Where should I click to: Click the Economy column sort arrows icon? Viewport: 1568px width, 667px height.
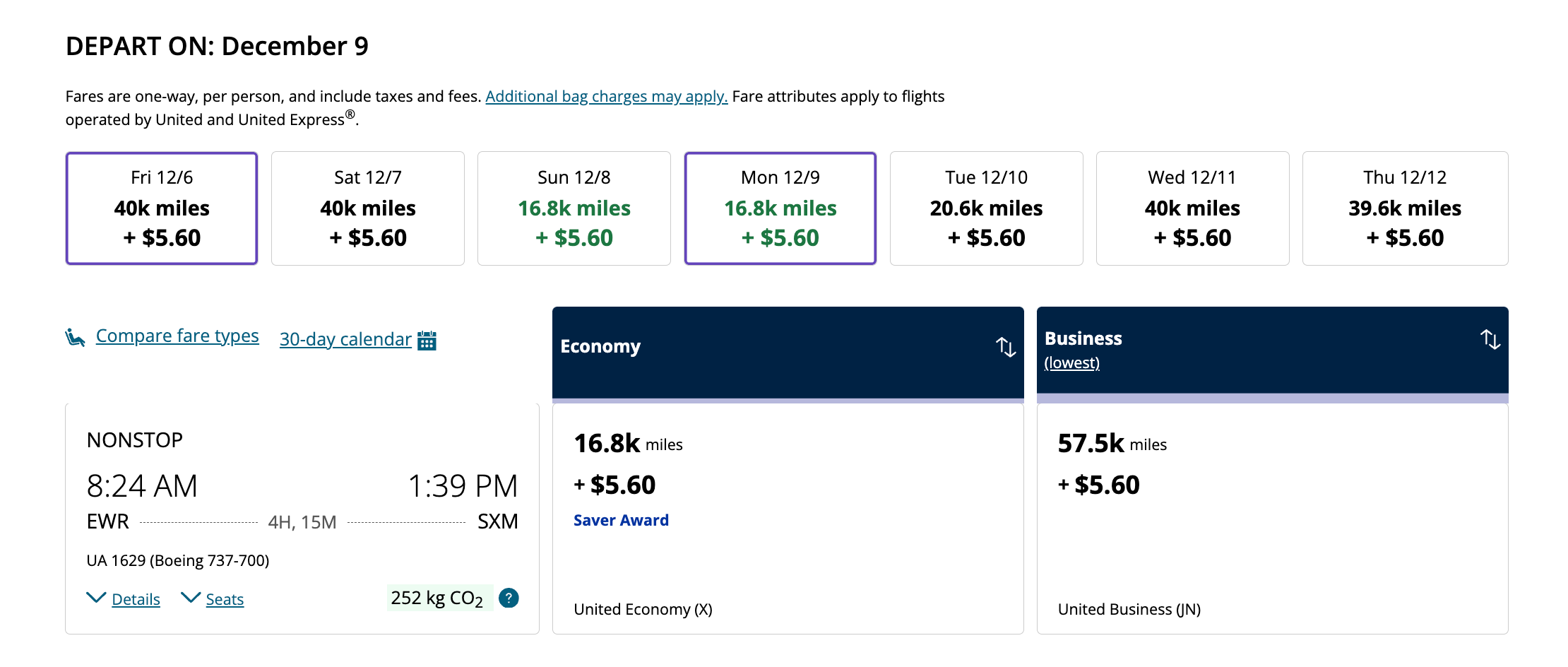pyautogui.click(x=1006, y=347)
